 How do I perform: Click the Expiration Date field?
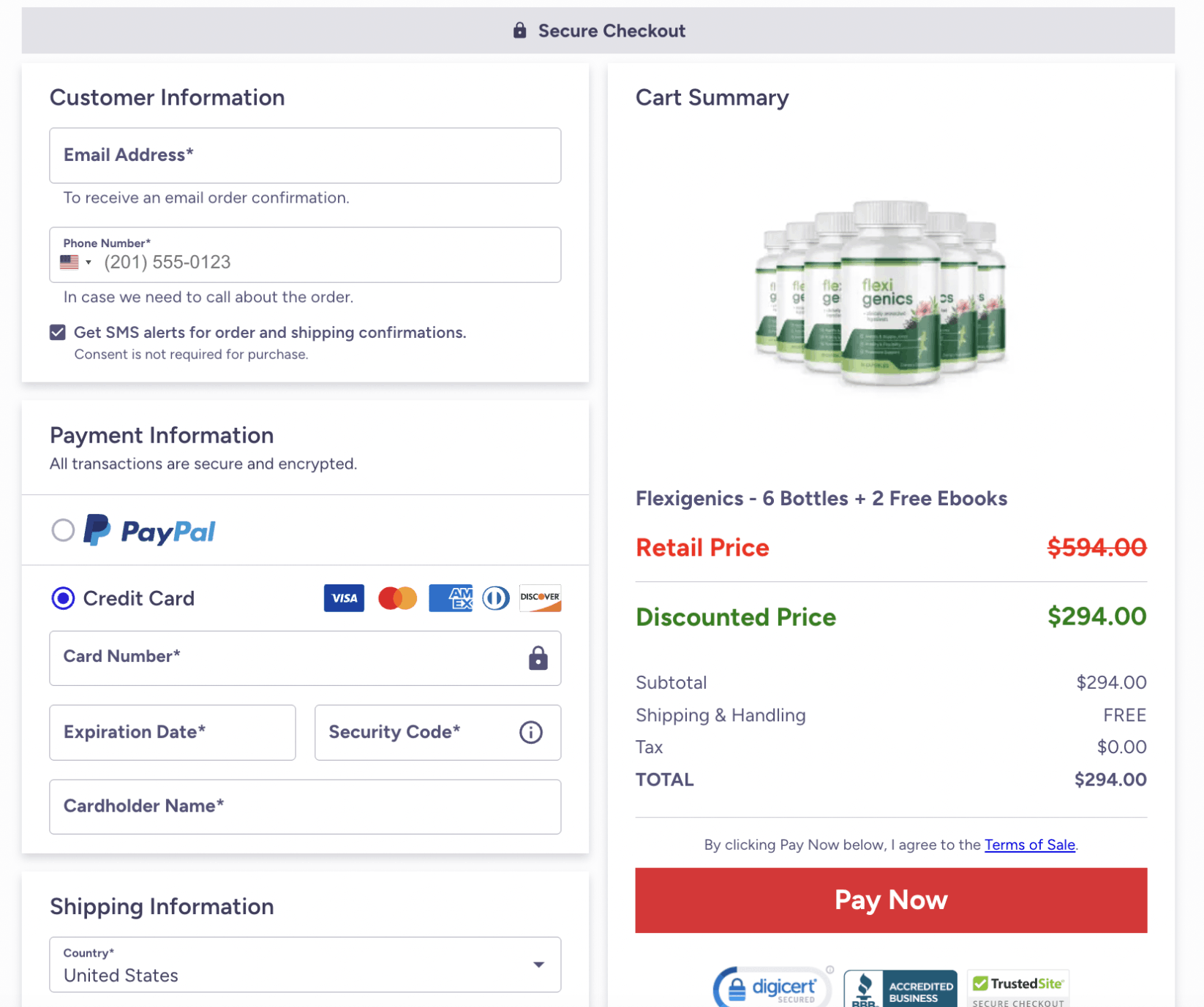point(172,732)
